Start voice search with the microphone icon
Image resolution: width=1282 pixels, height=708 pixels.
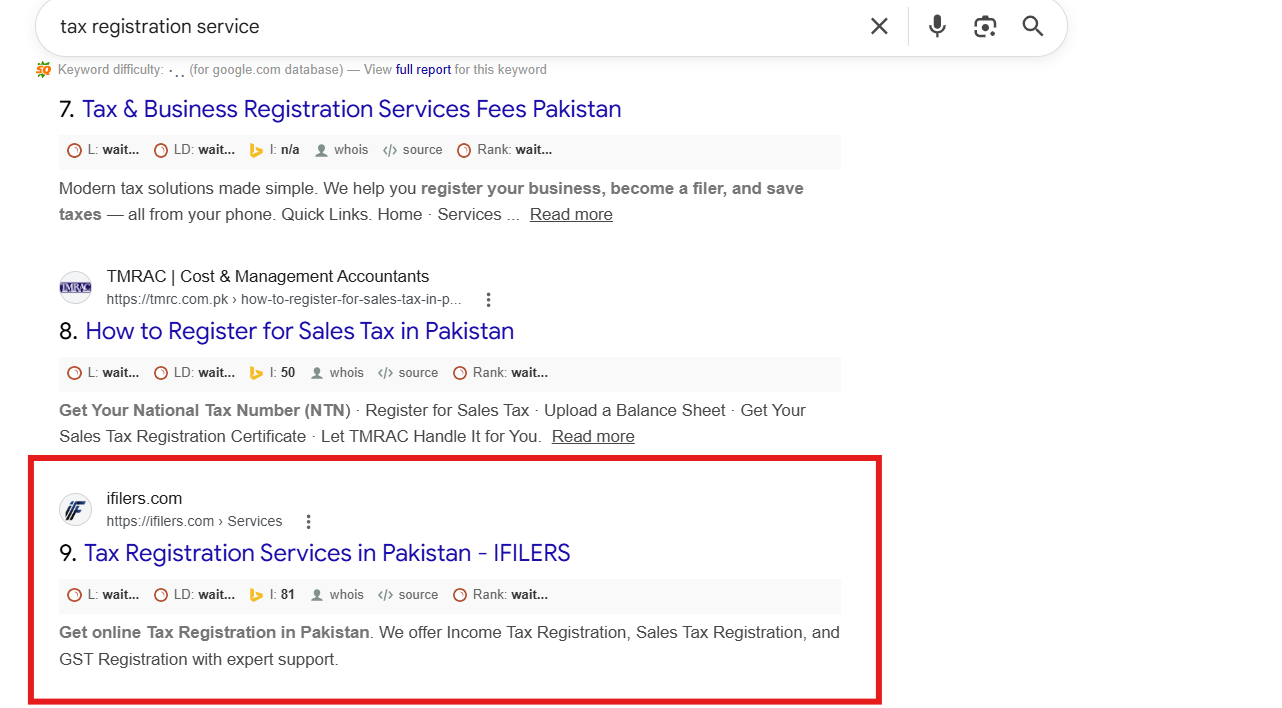click(x=937, y=26)
